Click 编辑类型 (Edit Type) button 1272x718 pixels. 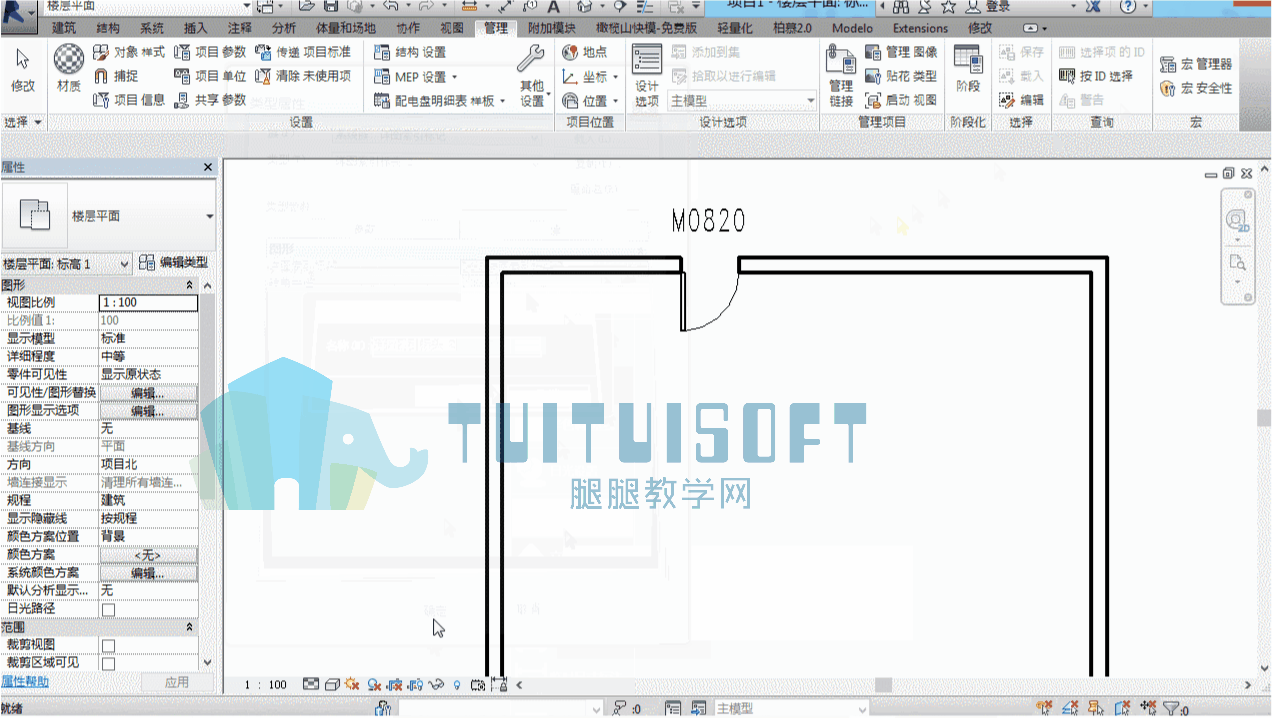(174, 263)
